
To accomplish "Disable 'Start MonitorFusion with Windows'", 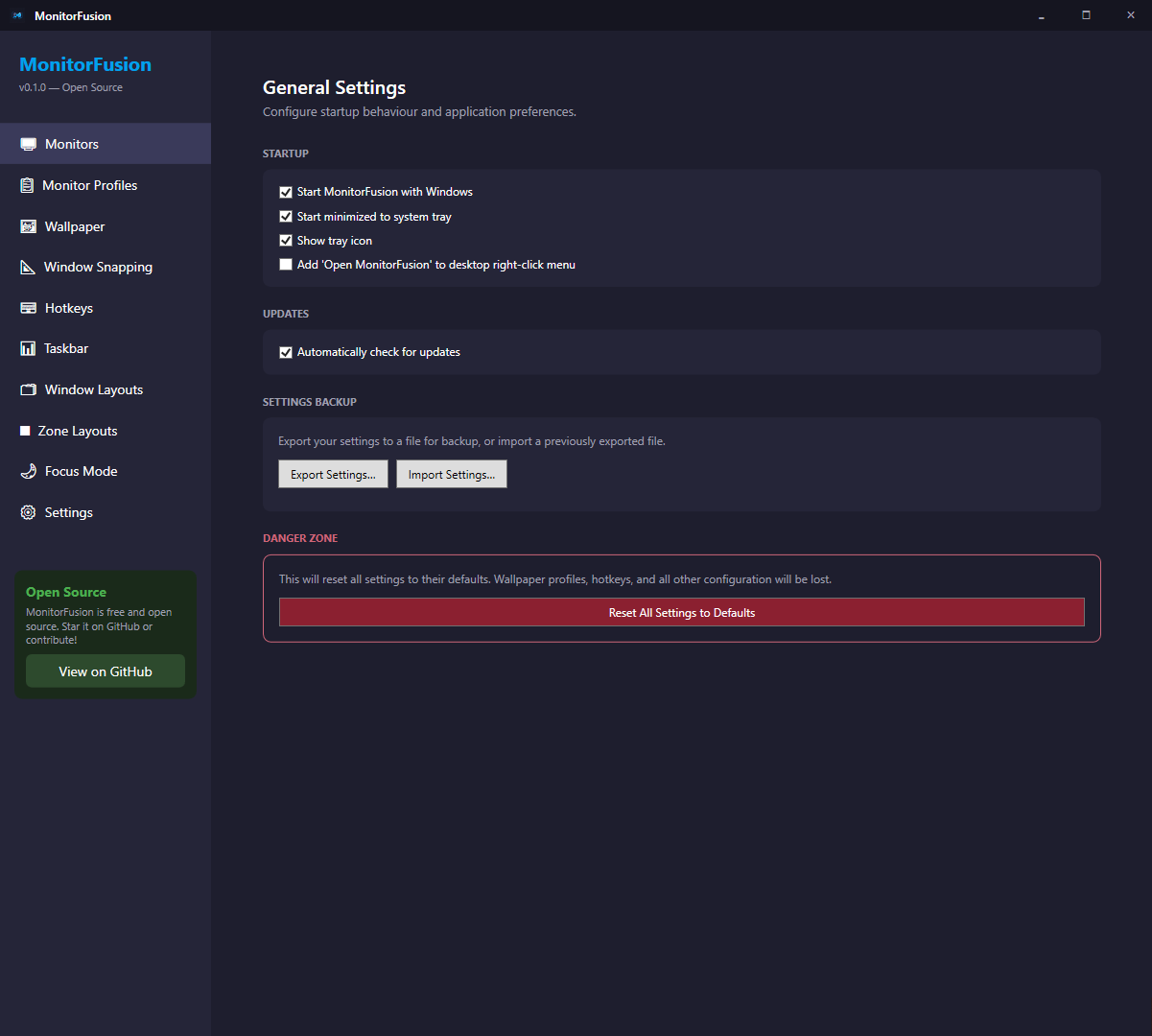I will (x=285, y=192).
